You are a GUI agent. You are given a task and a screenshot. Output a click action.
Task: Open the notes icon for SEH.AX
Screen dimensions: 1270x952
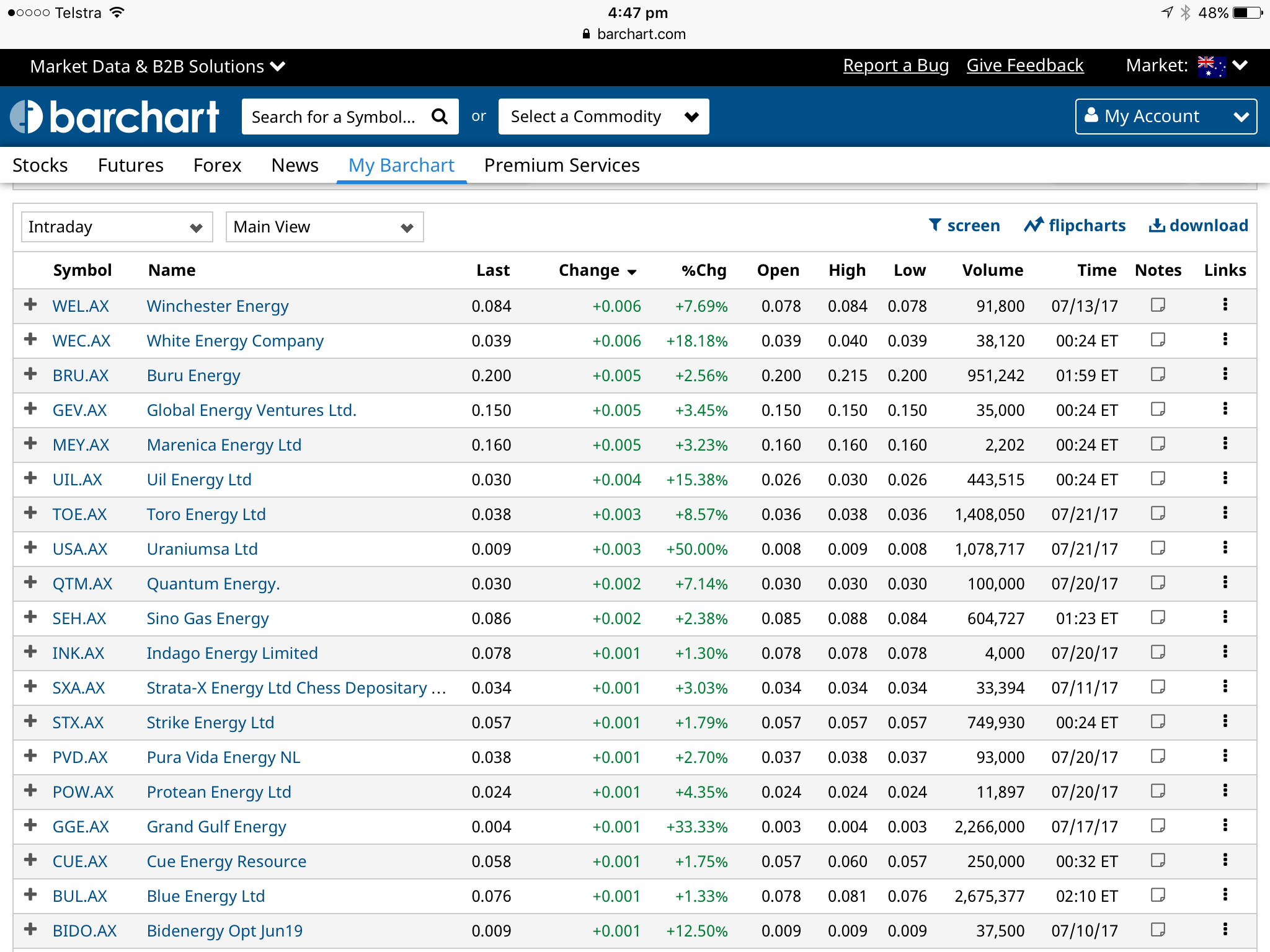click(x=1158, y=617)
